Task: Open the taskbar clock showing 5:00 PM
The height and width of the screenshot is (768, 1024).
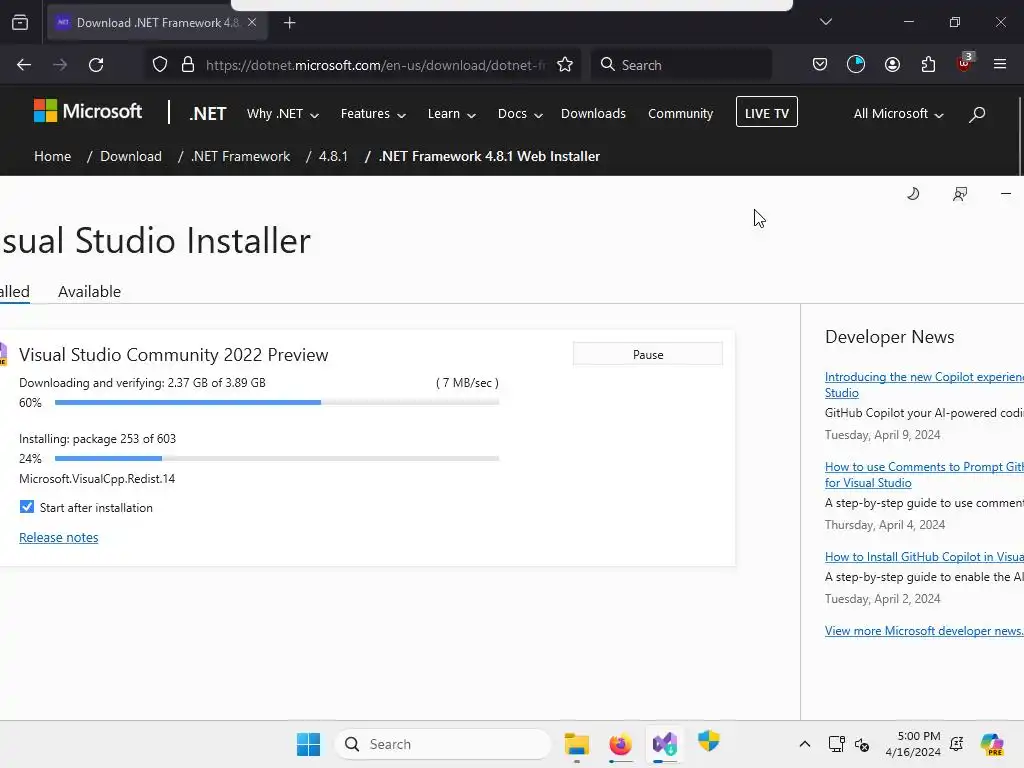Action: tap(913, 744)
